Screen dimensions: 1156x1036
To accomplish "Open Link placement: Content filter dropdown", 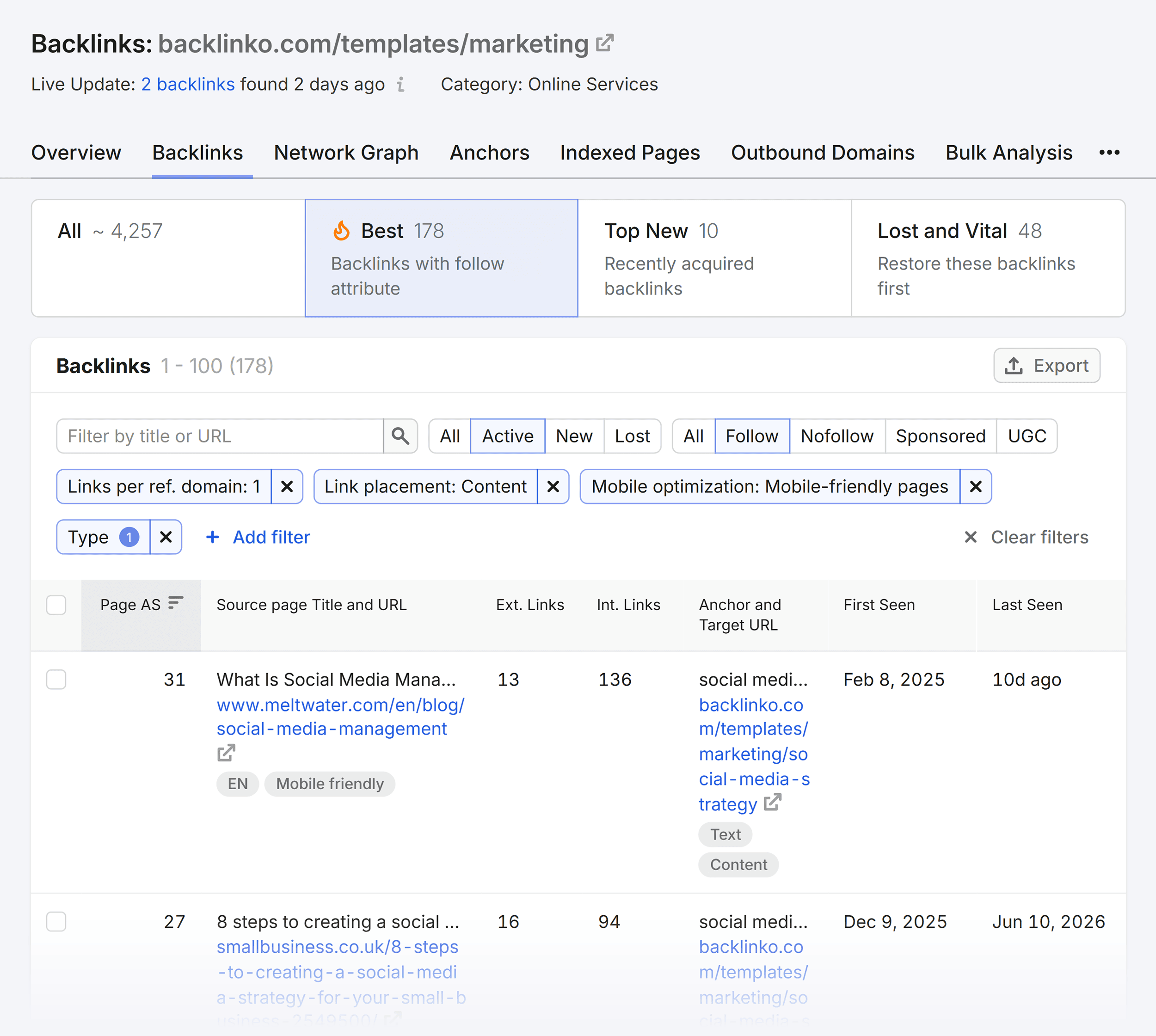I will pyautogui.click(x=425, y=487).
